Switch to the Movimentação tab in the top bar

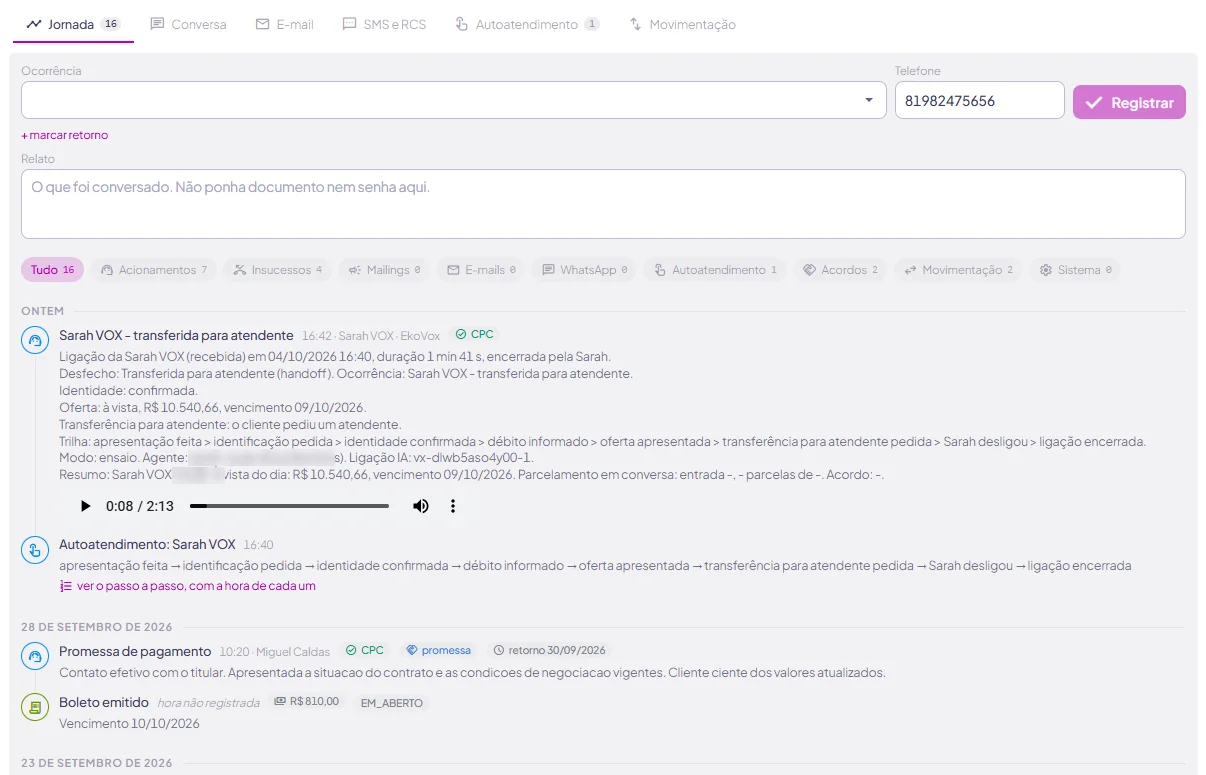tap(682, 24)
